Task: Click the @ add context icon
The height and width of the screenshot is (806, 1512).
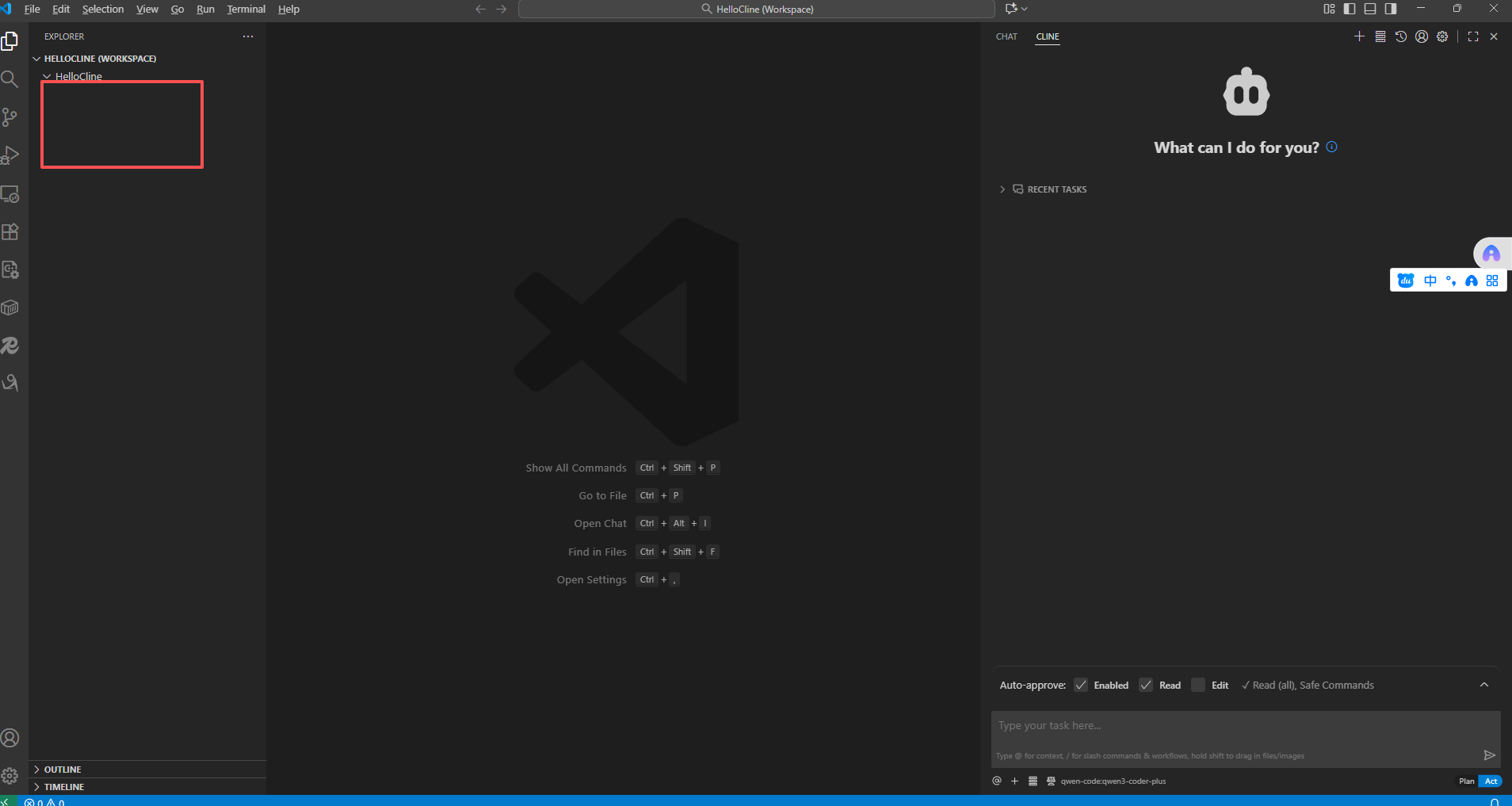Action: click(x=997, y=781)
